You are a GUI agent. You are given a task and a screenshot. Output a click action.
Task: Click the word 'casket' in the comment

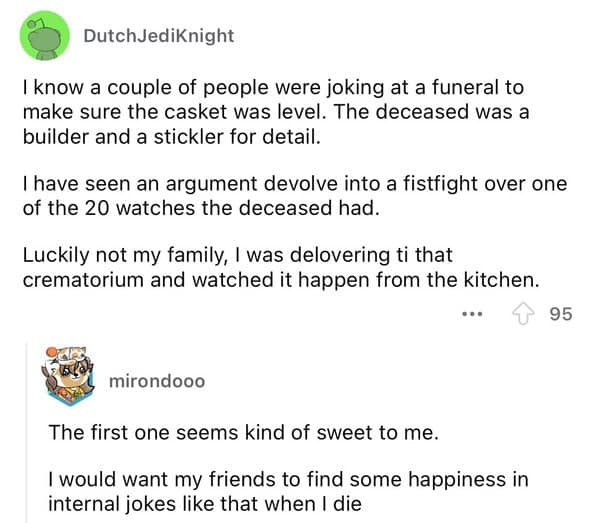click(x=196, y=112)
